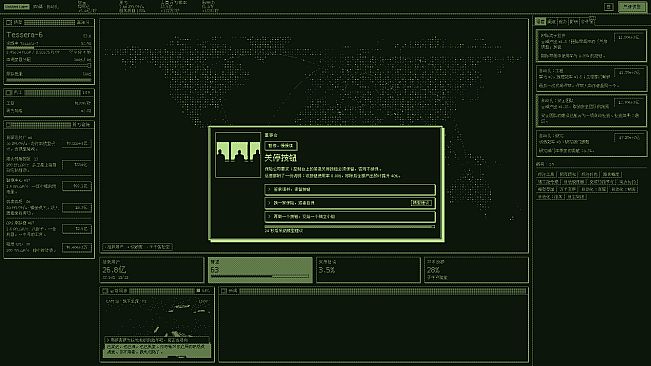Click the header icon of the wide bottom log panel
The width and height of the screenshot is (651, 366).
224,291
